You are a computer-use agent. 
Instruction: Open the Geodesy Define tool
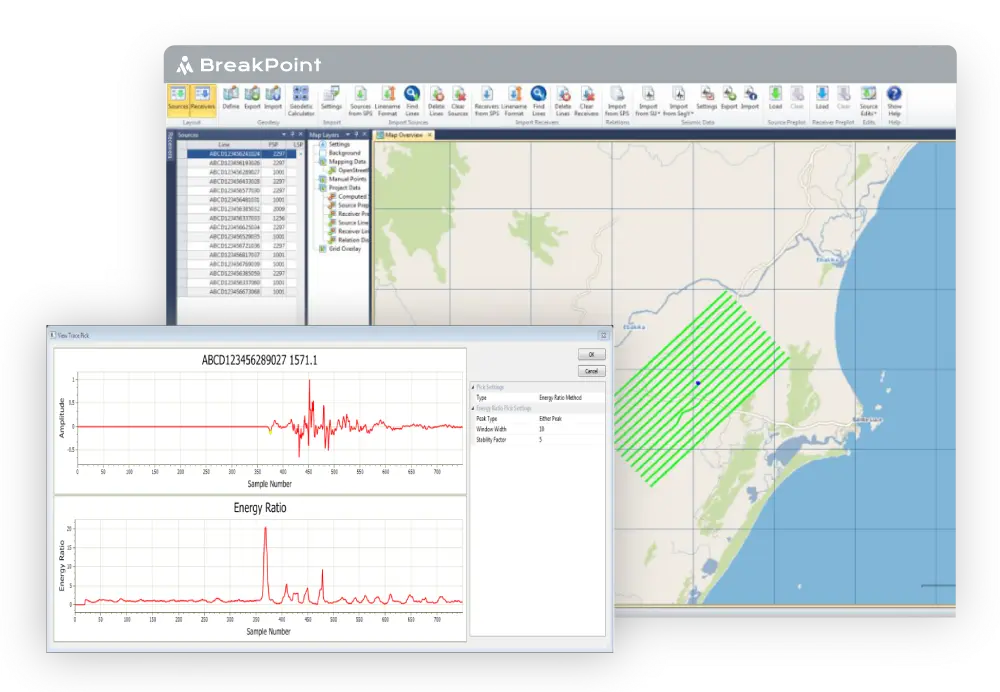point(231,98)
